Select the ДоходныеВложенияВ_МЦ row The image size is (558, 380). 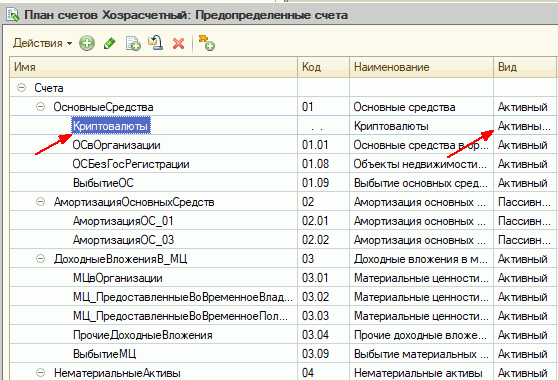(283, 259)
